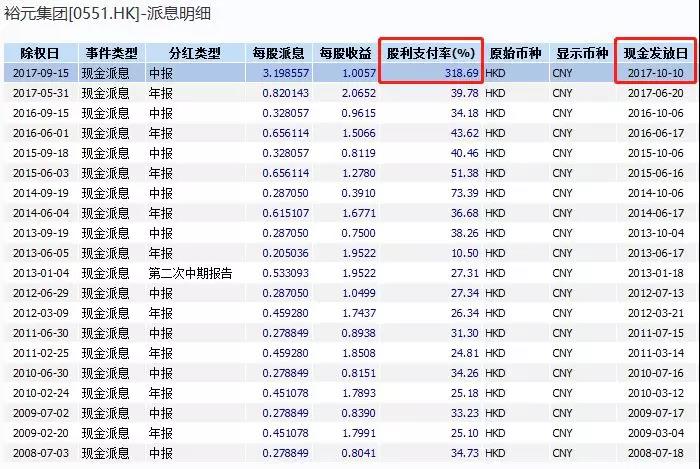Select the ex-date 2008-07-03

pos(41,453)
